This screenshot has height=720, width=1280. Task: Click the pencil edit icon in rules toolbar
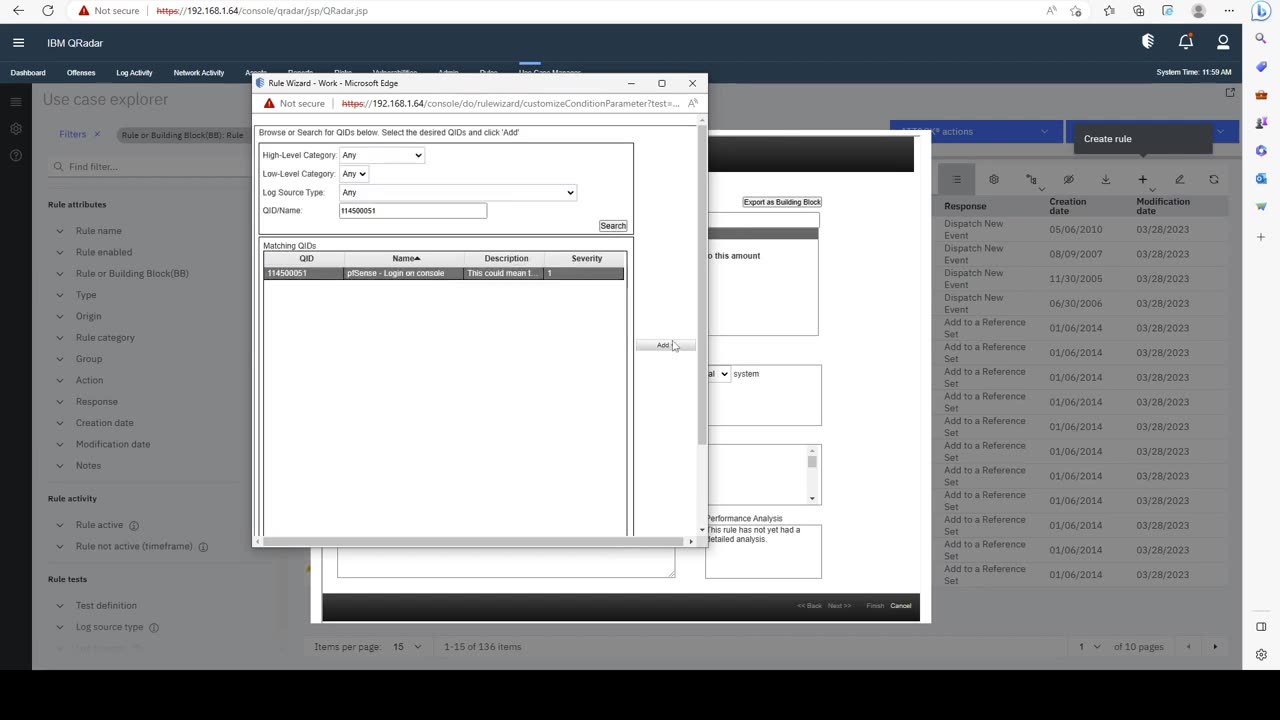coord(1179,180)
